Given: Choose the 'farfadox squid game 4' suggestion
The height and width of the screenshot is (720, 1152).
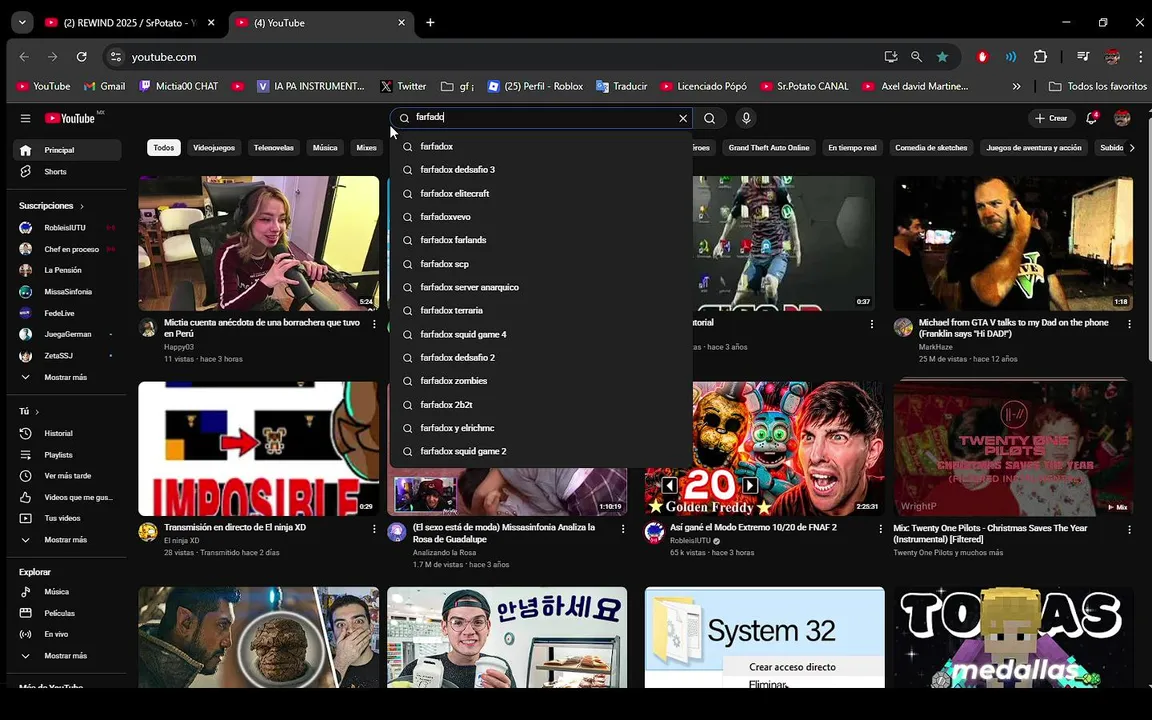Looking at the screenshot, I should (541, 334).
